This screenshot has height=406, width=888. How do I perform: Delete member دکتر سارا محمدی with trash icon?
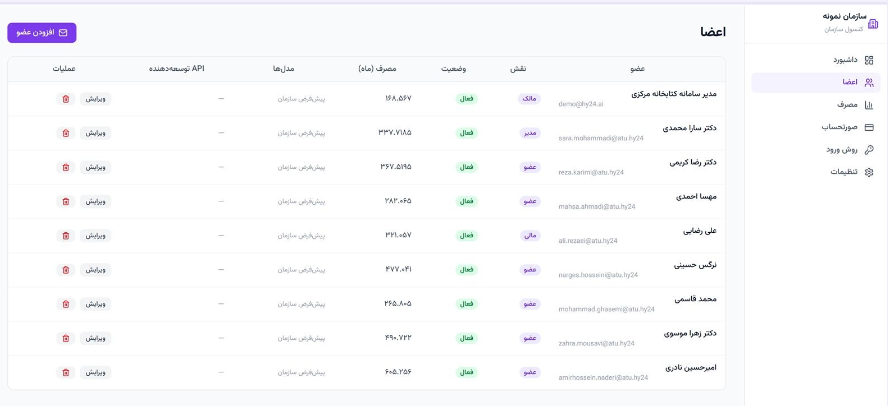[x=66, y=133]
